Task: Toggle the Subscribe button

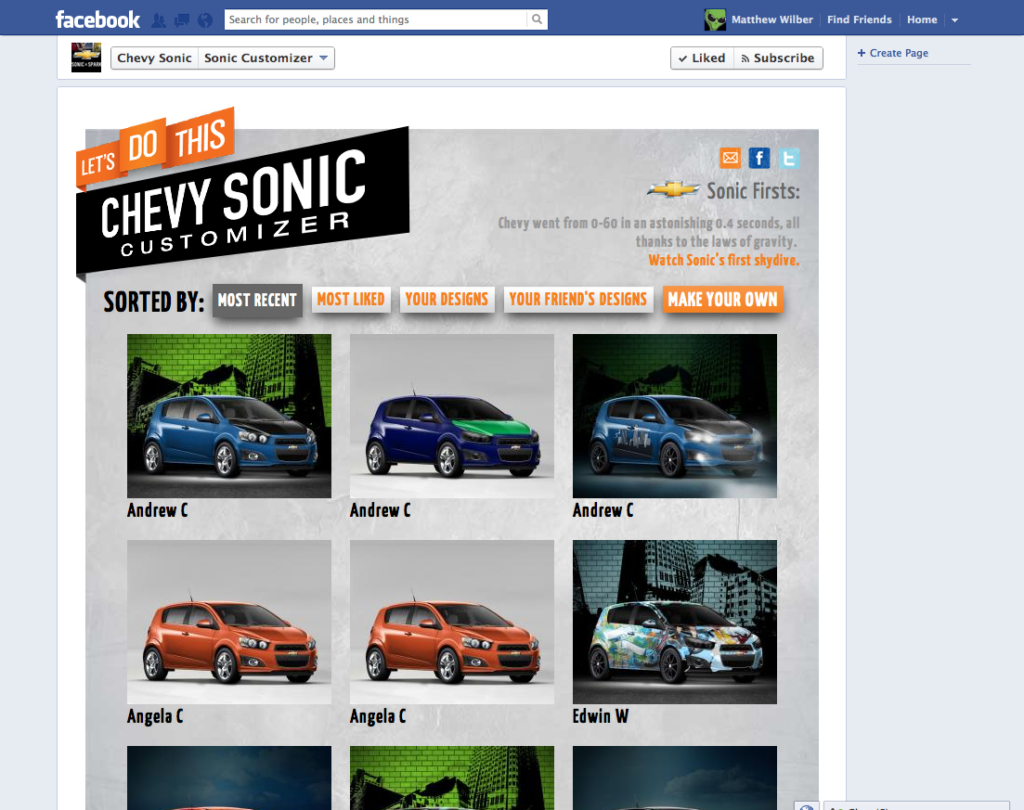Action: point(778,58)
